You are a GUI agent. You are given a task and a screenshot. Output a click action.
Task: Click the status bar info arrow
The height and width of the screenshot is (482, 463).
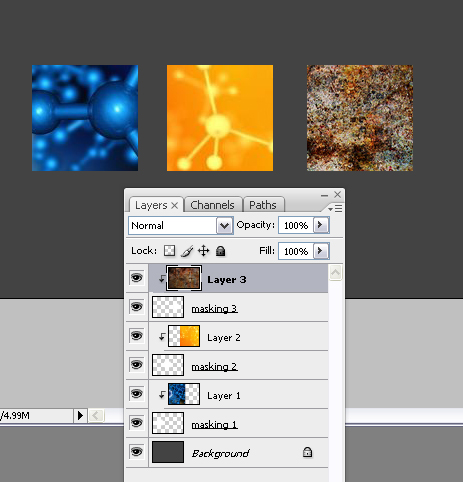(80, 416)
